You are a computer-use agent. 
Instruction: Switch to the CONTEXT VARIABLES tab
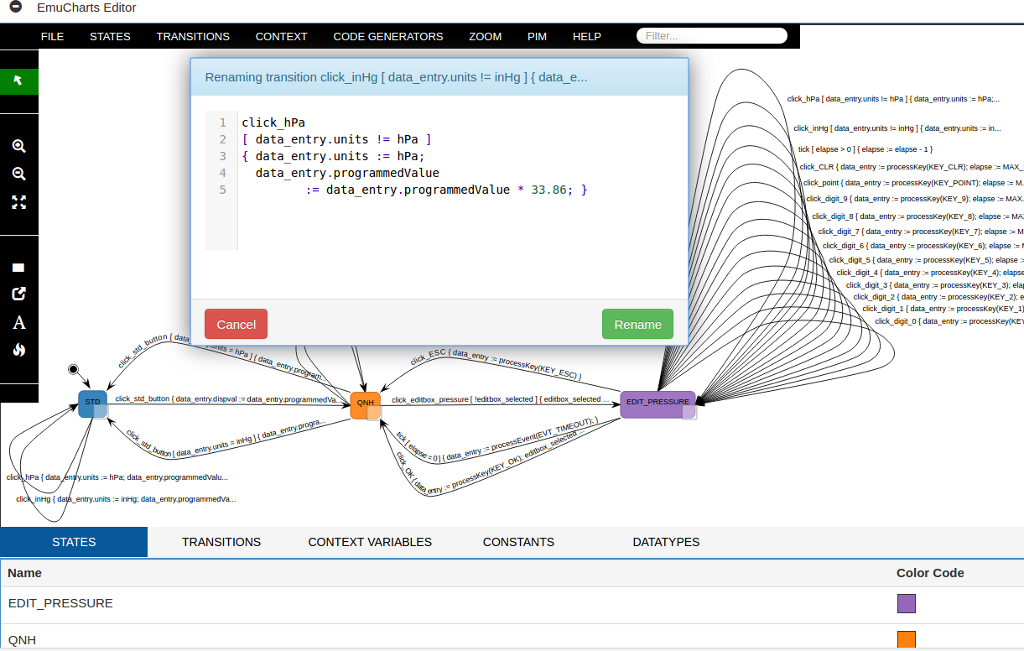point(370,542)
